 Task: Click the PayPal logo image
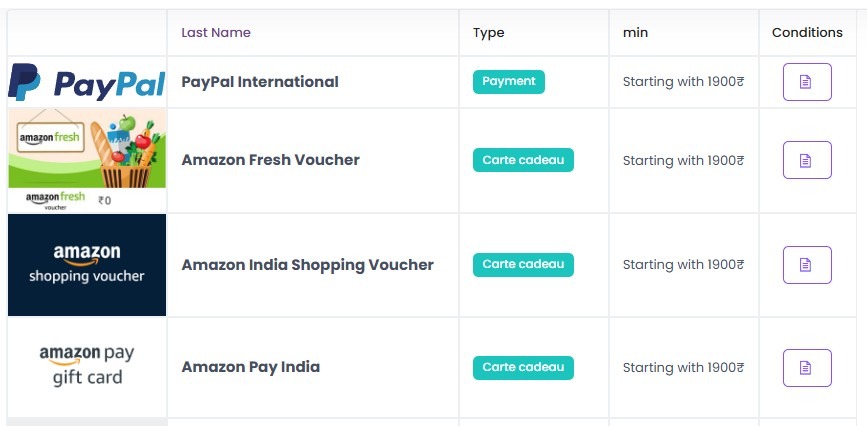[87, 82]
